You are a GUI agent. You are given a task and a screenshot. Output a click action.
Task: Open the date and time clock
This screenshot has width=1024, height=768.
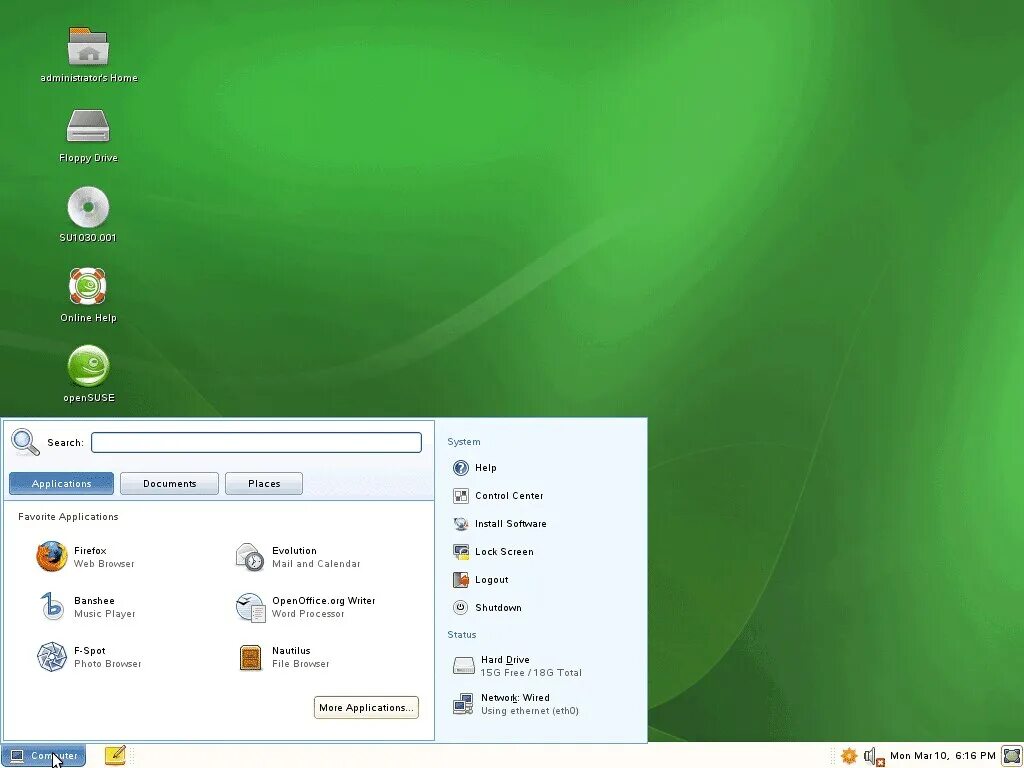point(942,756)
